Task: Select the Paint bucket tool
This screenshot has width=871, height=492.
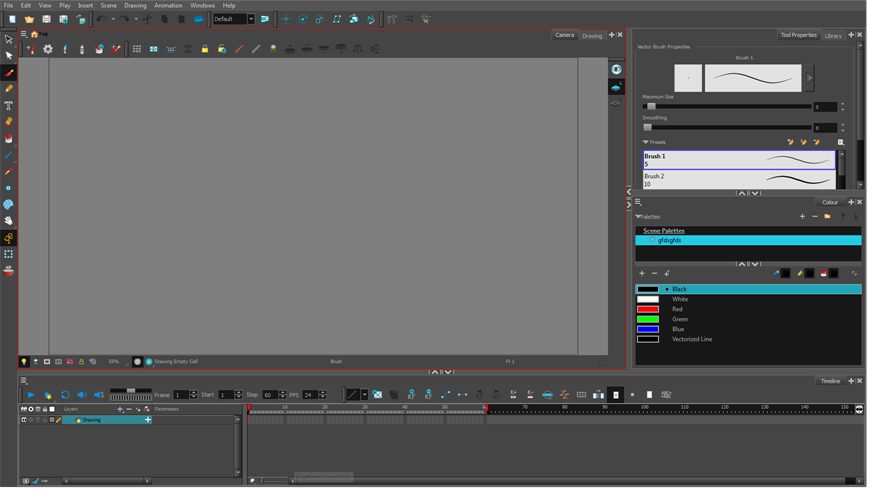Action: click(9, 138)
